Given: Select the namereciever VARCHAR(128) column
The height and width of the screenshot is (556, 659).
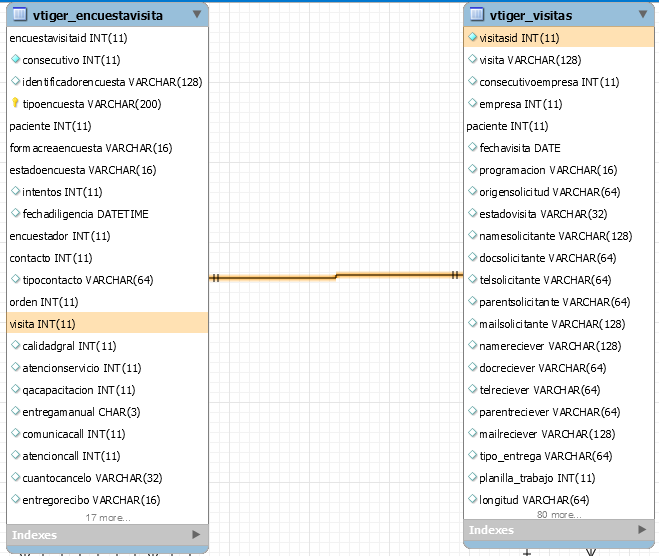Looking at the screenshot, I should [559, 346].
